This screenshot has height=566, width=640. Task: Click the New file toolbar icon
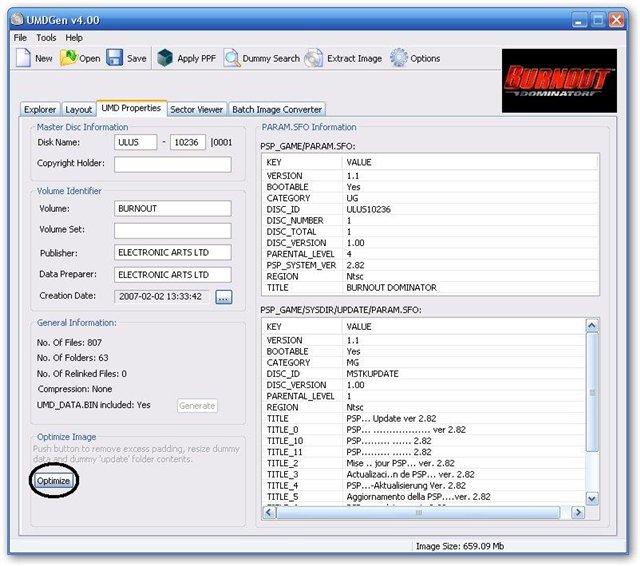[24, 58]
